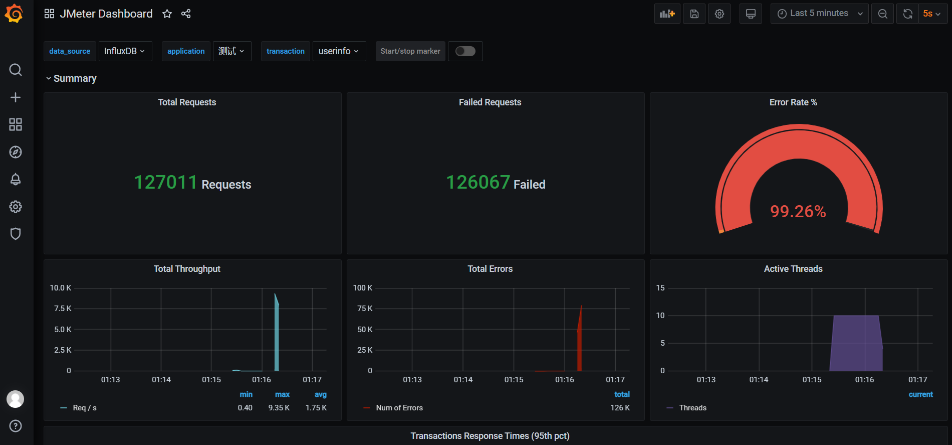Open the 5s refresh interval dropdown
952x445 pixels.
932,13
